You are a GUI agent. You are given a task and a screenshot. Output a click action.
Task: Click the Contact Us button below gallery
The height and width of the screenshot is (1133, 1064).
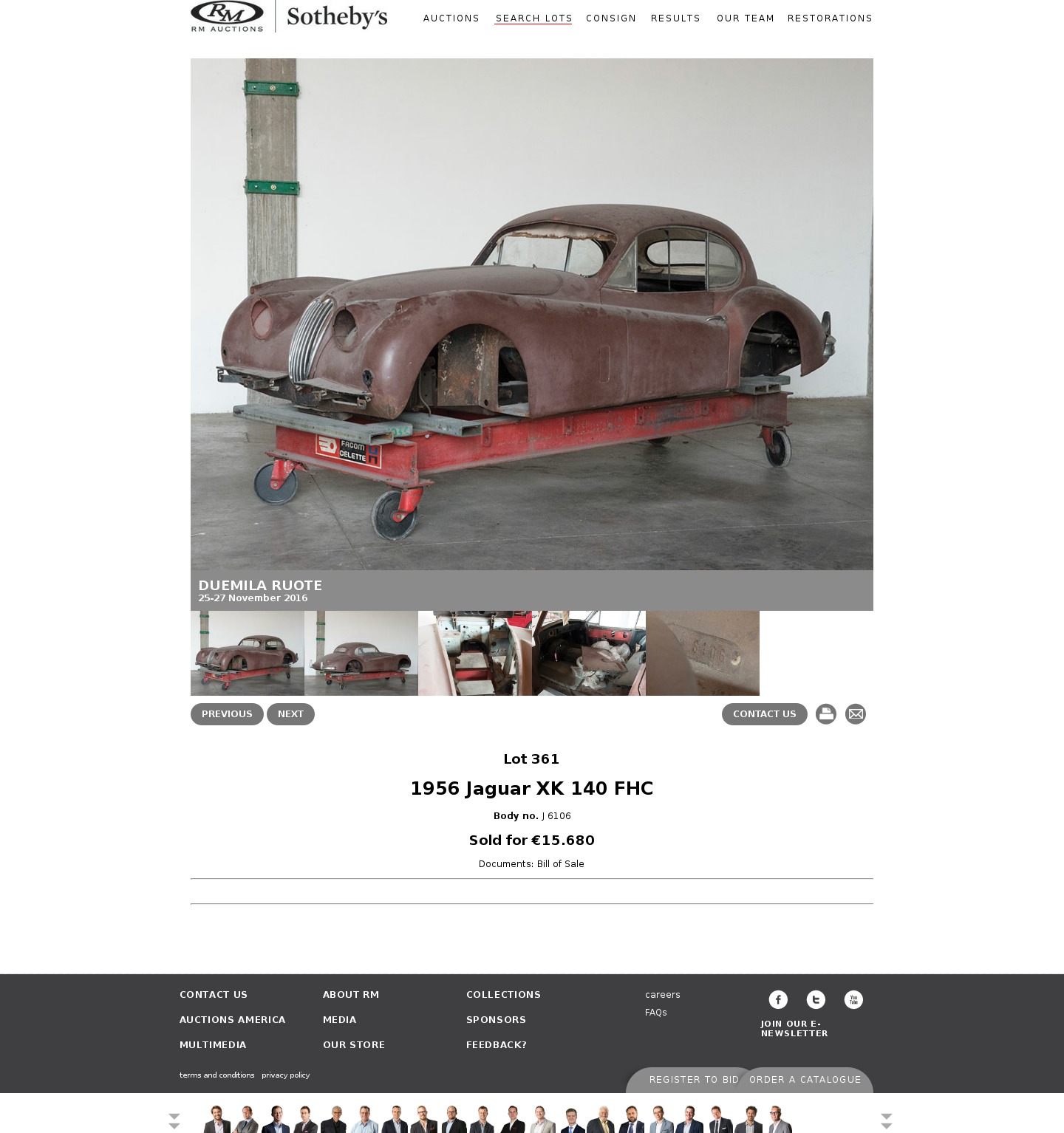765,714
